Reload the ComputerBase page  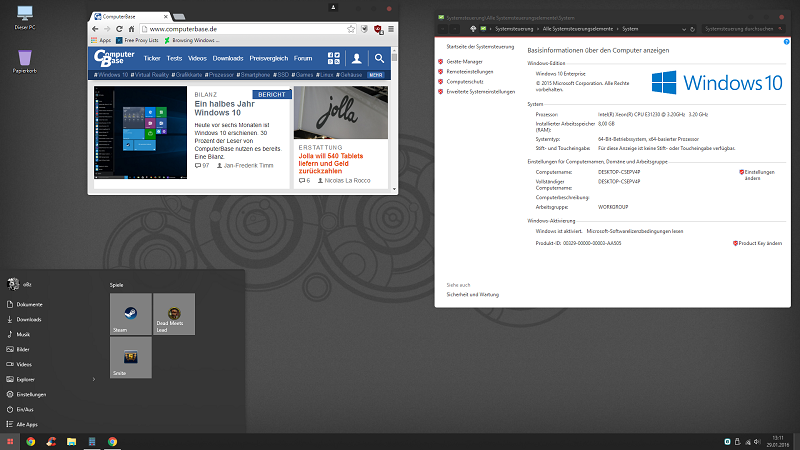coord(119,29)
